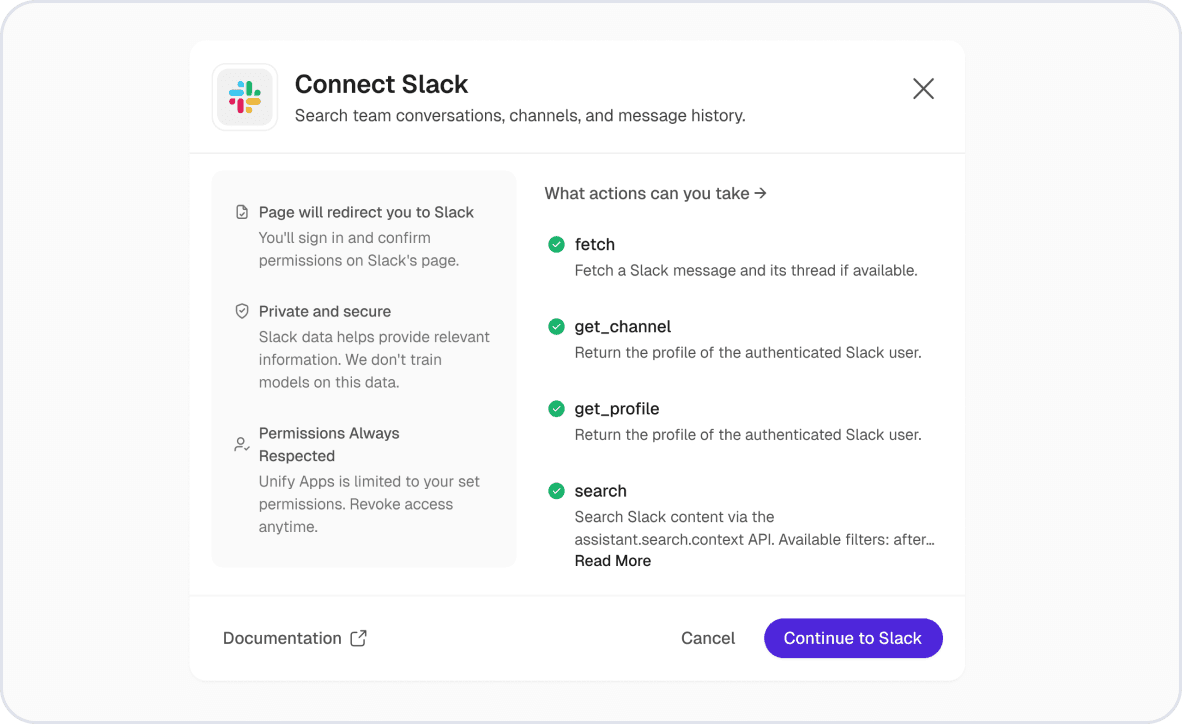Image resolution: width=1182 pixels, height=725 pixels.
Task: Select the fetch action label
Action: pyautogui.click(x=594, y=244)
